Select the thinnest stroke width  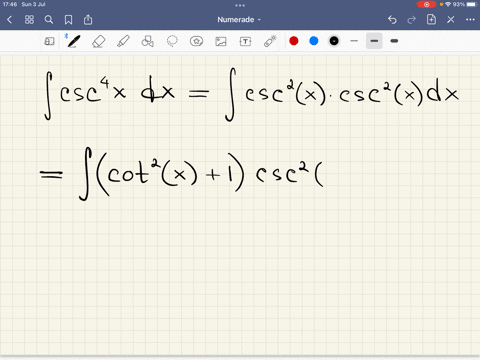pyautogui.click(x=354, y=41)
